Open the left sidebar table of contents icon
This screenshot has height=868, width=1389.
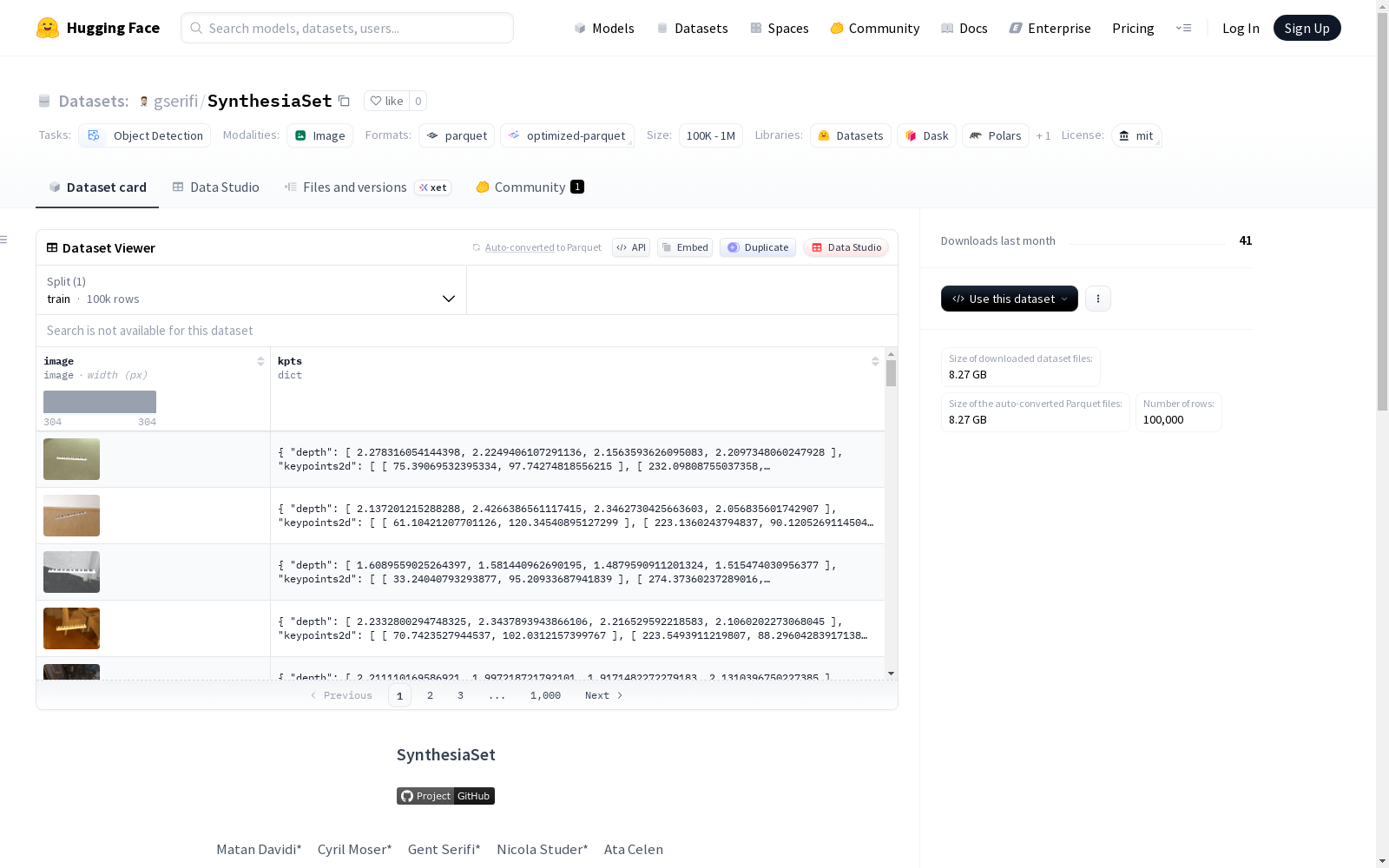click(4, 240)
